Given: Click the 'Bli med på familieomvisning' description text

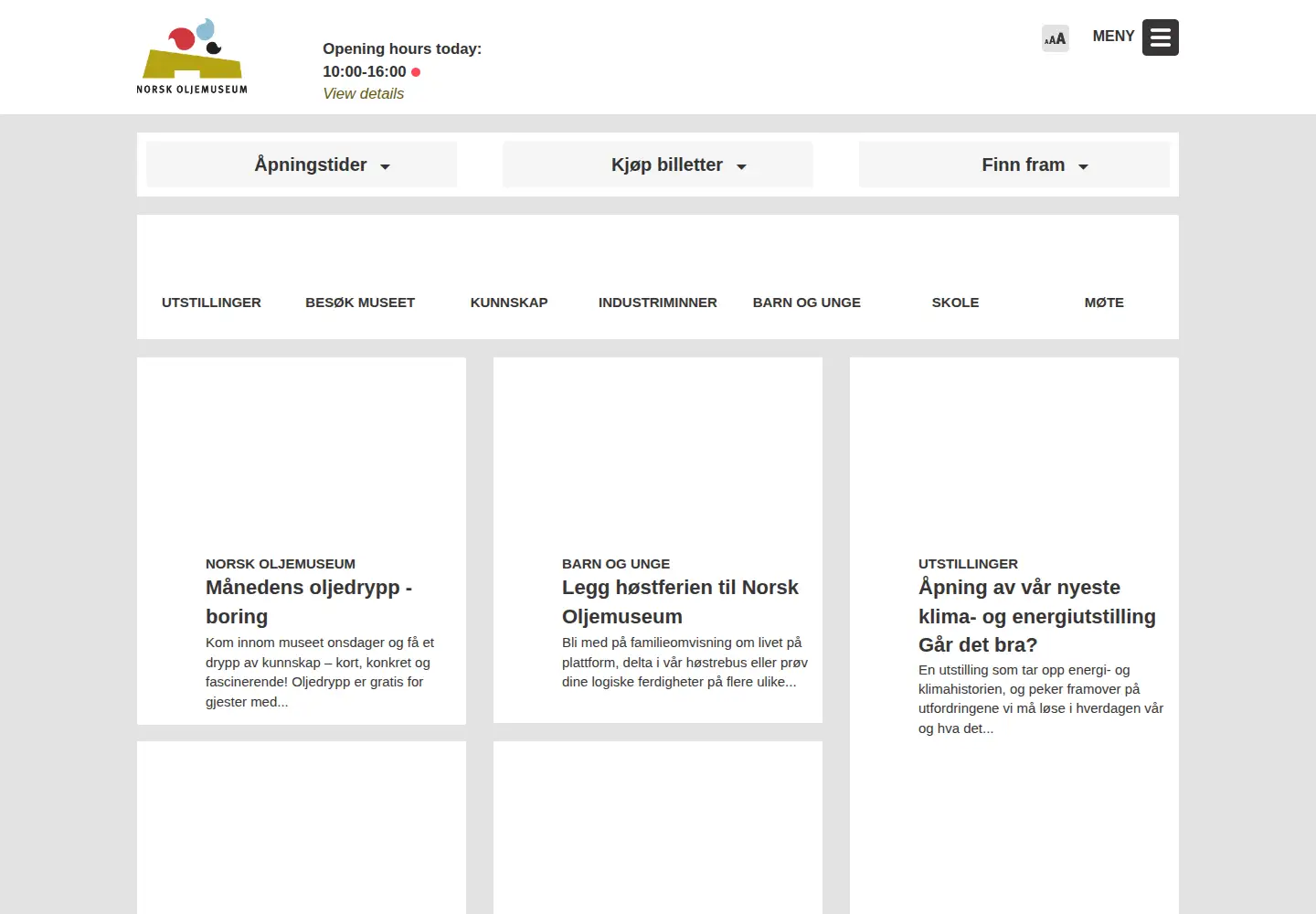Looking at the screenshot, I should [685, 663].
